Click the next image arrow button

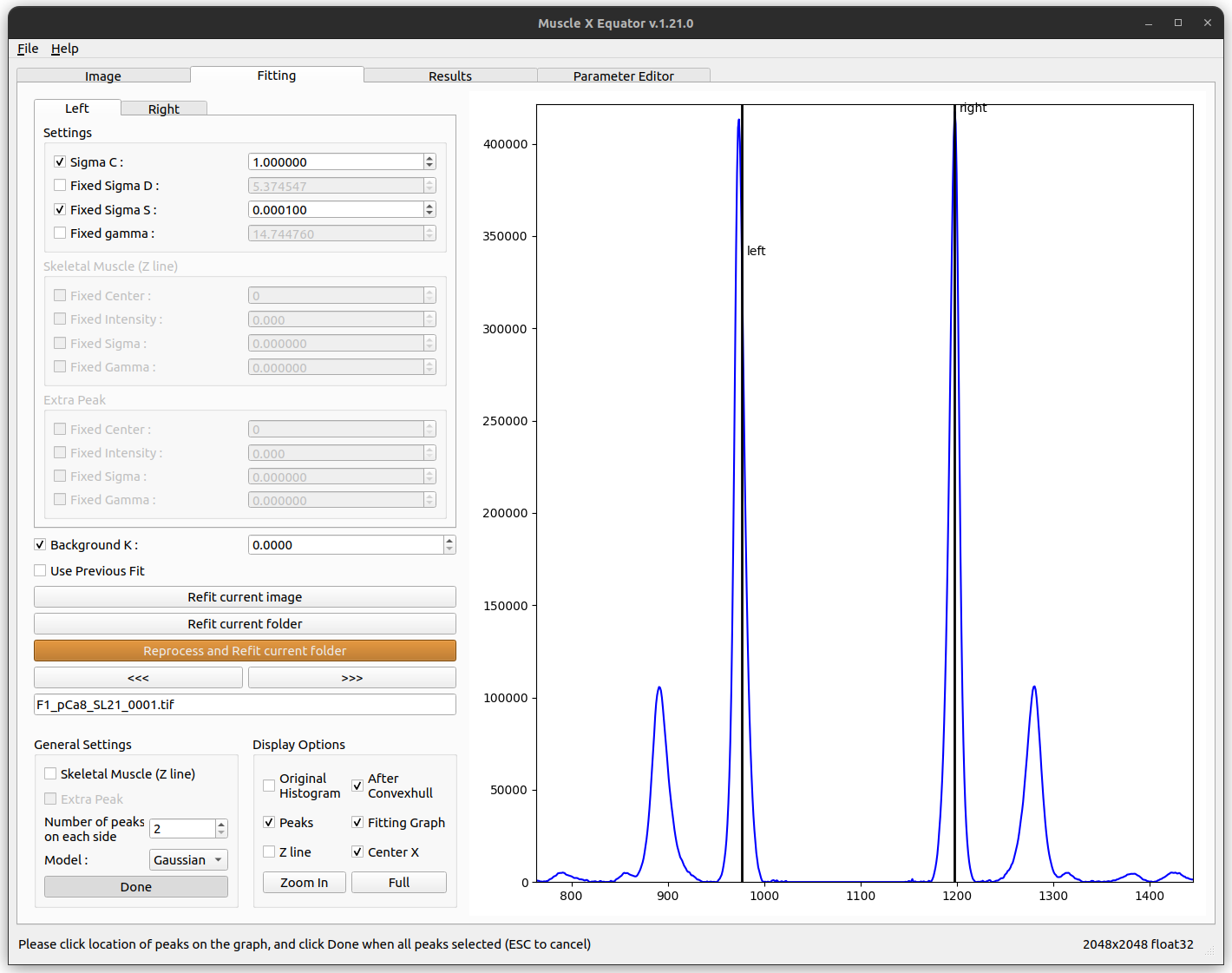(351, 678)
